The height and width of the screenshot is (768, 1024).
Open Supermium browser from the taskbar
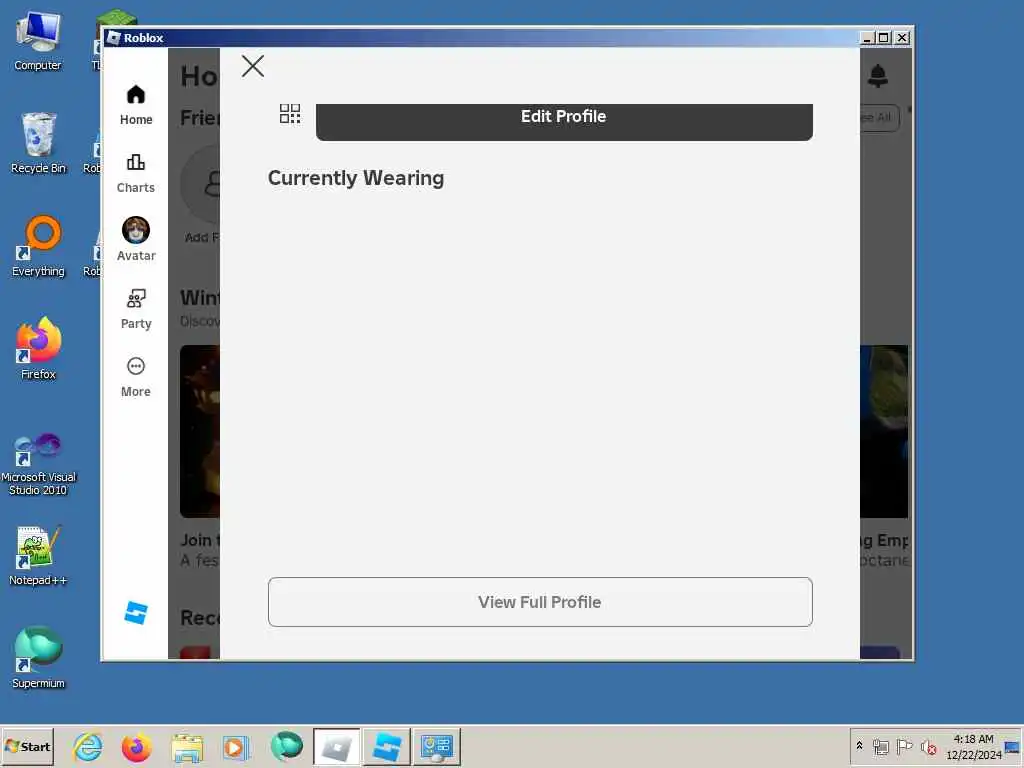(x=286, y=746)
